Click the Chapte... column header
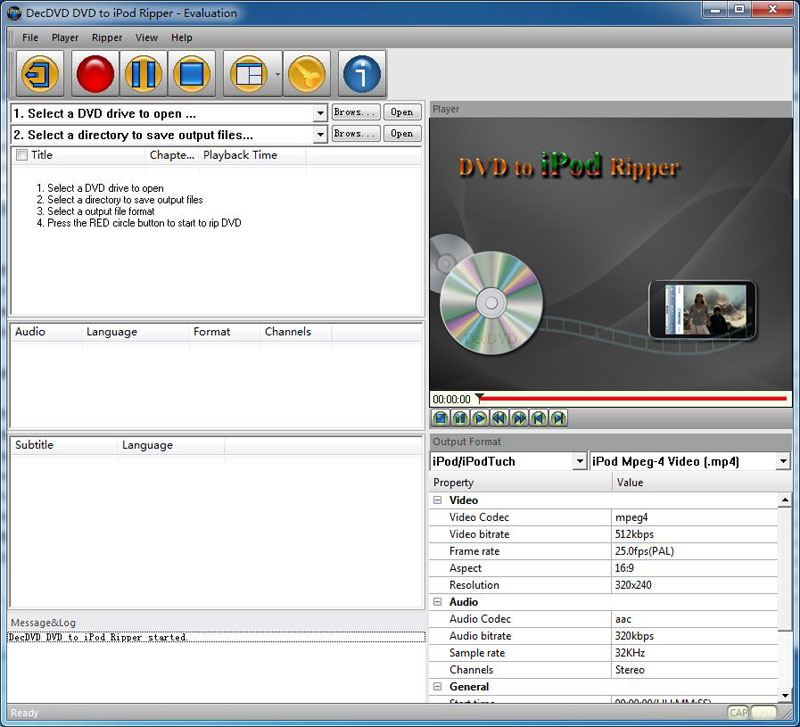 [172, 155]
